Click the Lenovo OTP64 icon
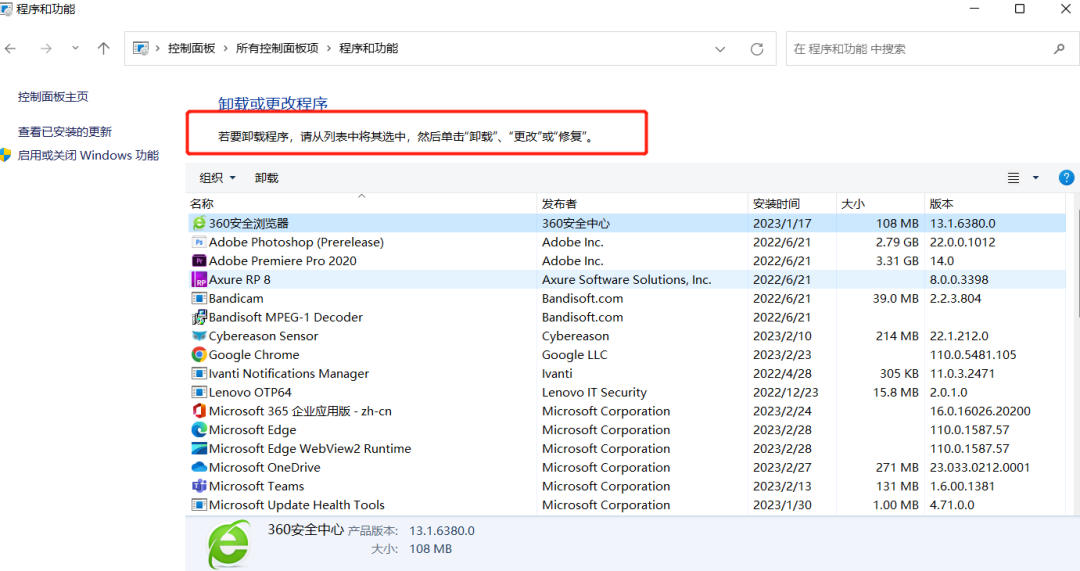Screen dimensions: 1080x571 click(198, 392)
